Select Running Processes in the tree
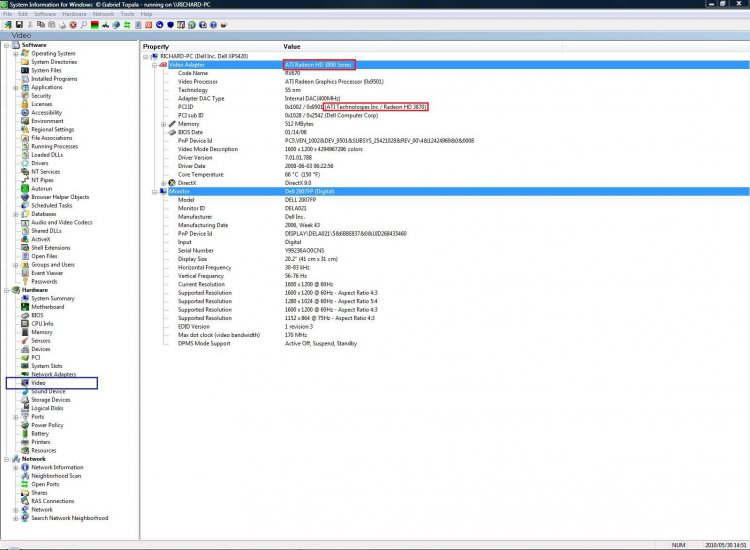 (55, 146)
